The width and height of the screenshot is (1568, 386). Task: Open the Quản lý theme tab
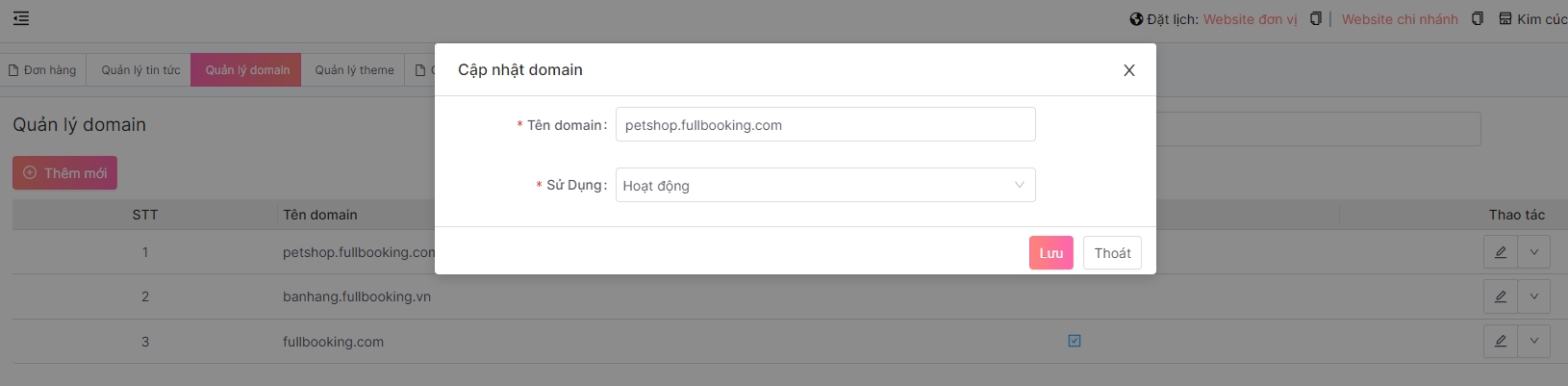[x=354, y=70]
